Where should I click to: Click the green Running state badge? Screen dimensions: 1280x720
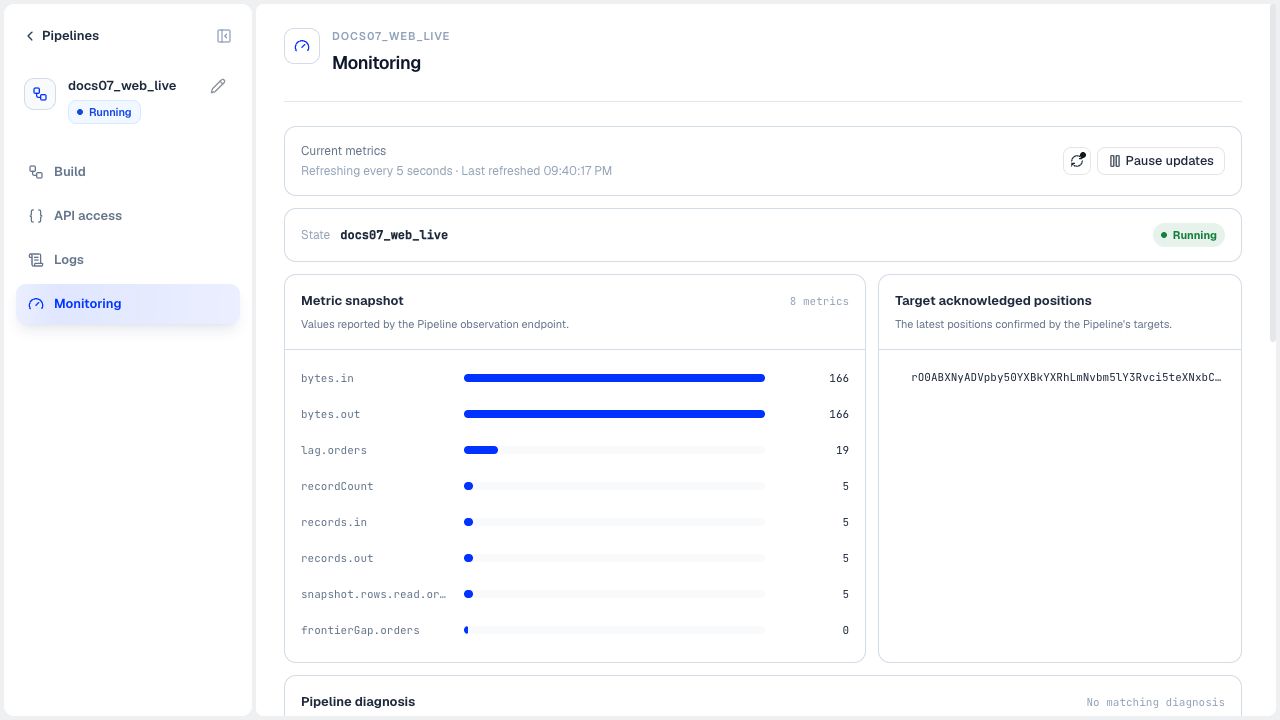[1189, 235]
